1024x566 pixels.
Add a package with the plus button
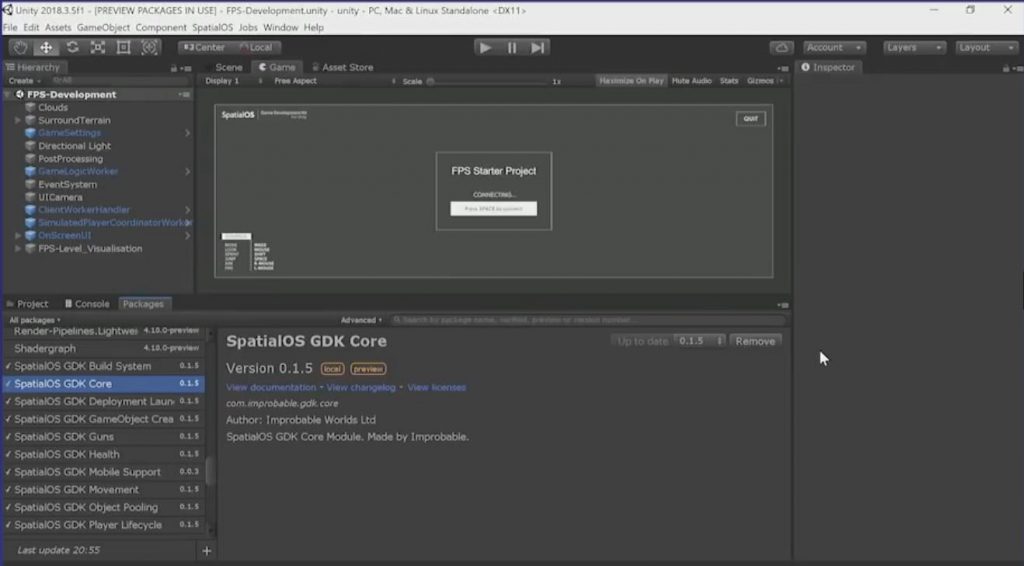click(x=206, y=551)
